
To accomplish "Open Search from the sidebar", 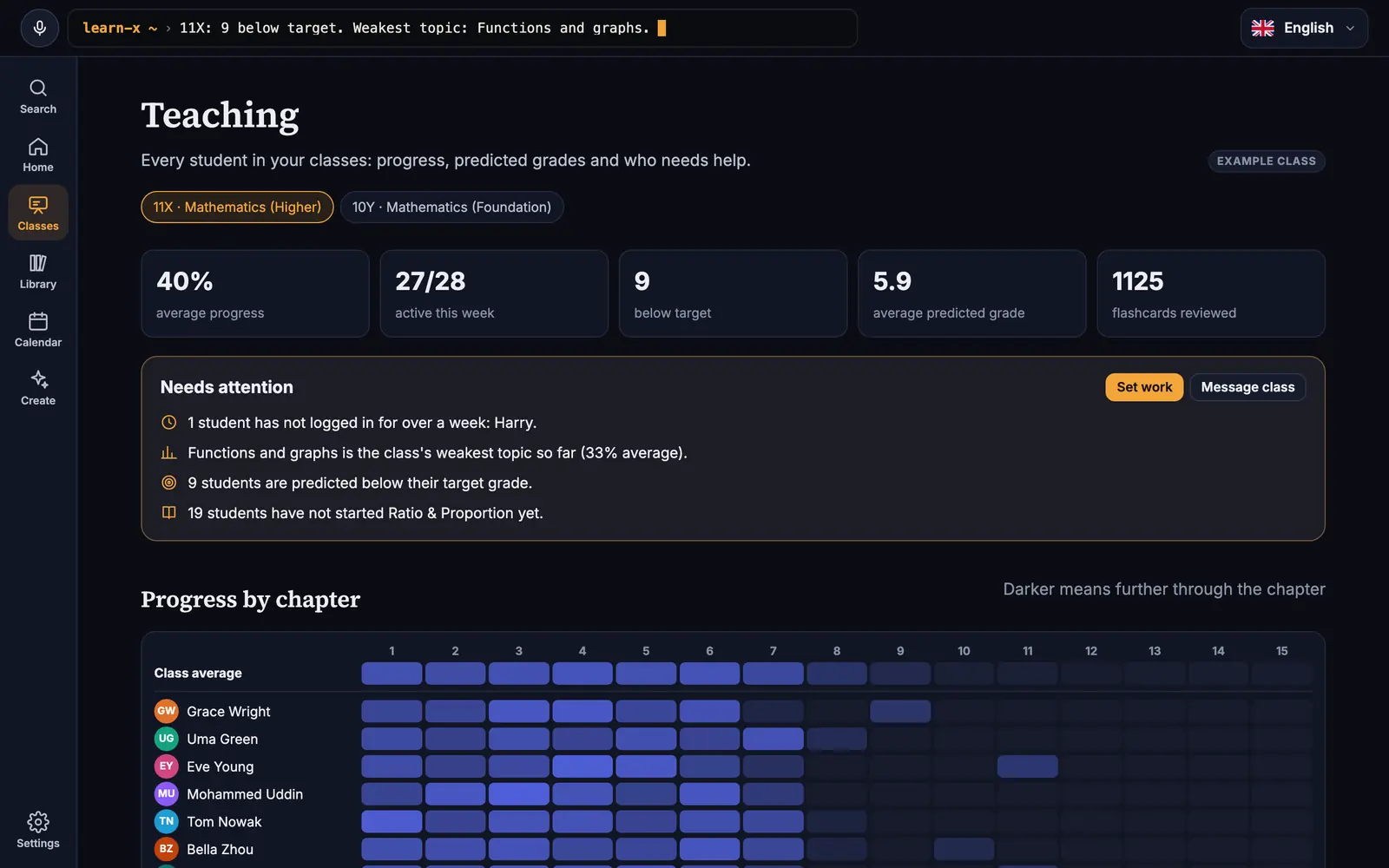I will [38, 96].
